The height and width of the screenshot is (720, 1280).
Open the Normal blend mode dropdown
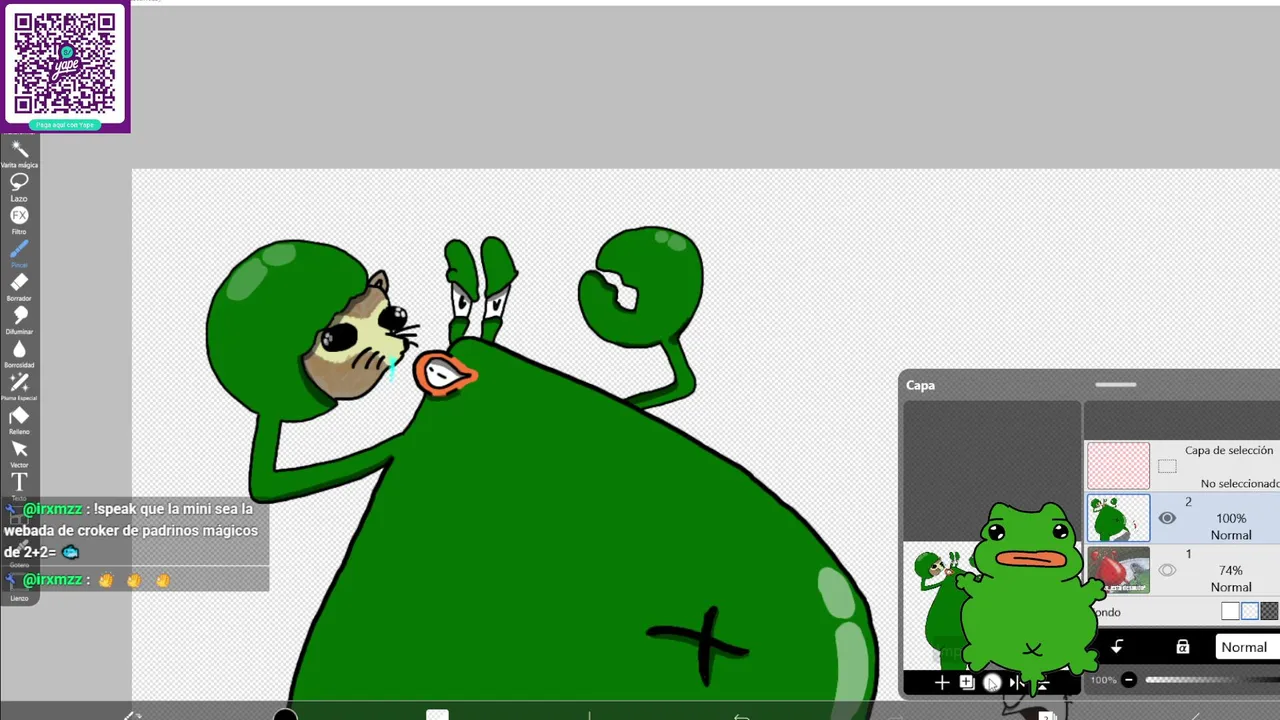click(x=1248, y=647)
